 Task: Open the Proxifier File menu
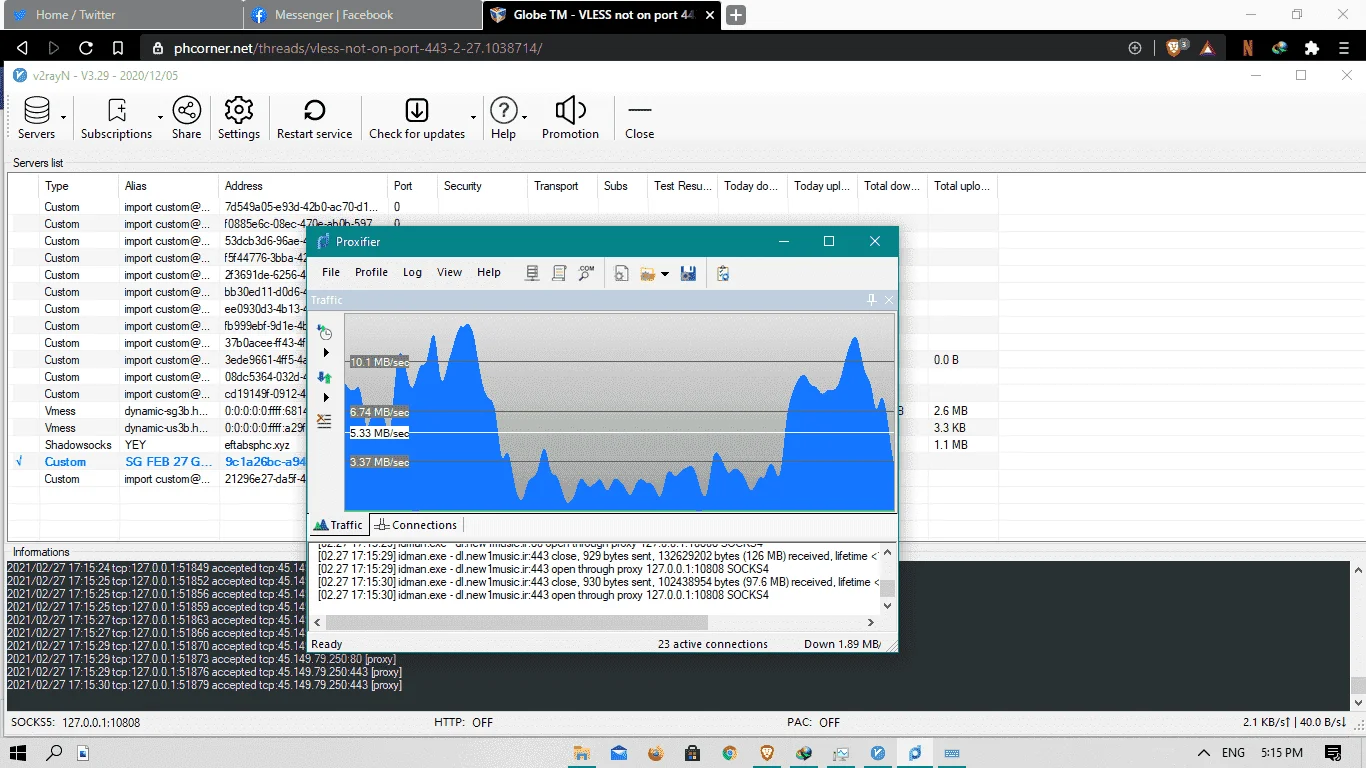coord(331,272)
